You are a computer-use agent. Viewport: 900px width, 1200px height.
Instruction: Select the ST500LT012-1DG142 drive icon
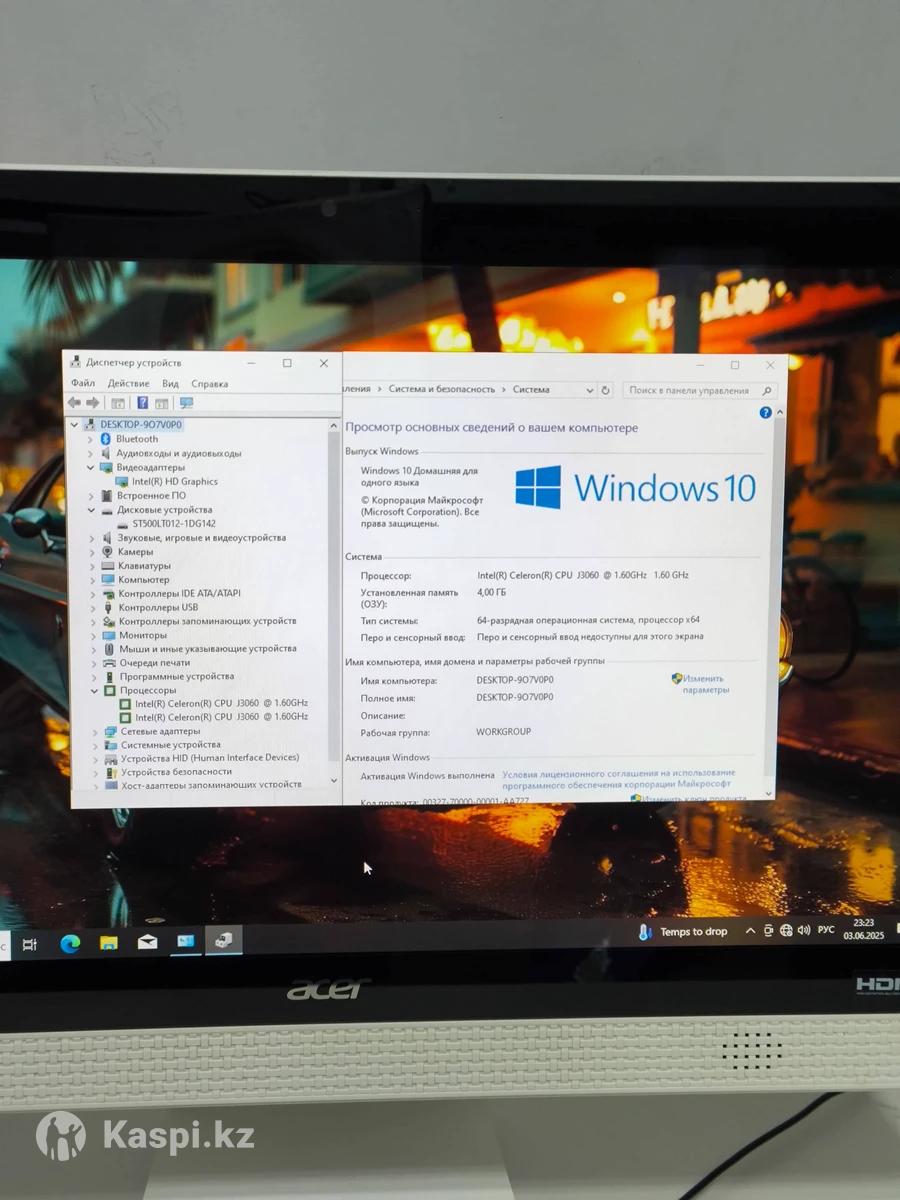tap(122, 523)
